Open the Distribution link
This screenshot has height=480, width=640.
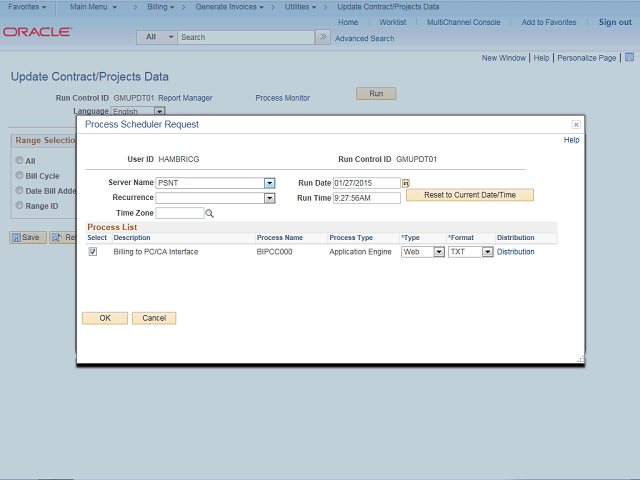click(x=515, y=252)
